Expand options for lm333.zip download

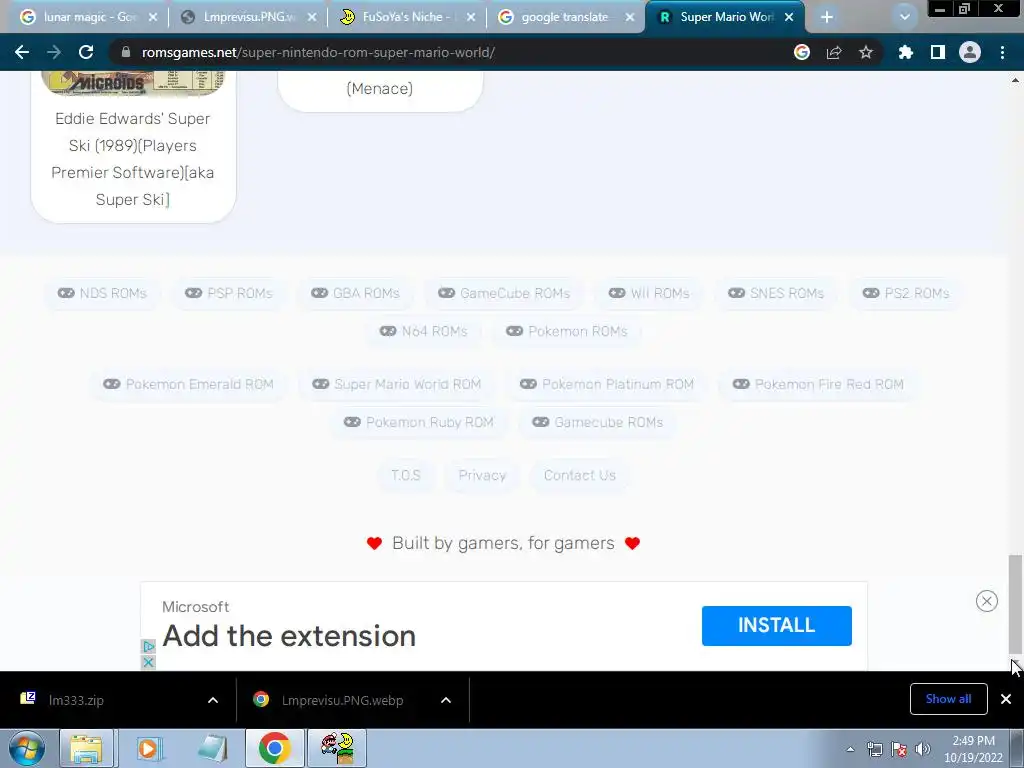click(x=213, y=700)
